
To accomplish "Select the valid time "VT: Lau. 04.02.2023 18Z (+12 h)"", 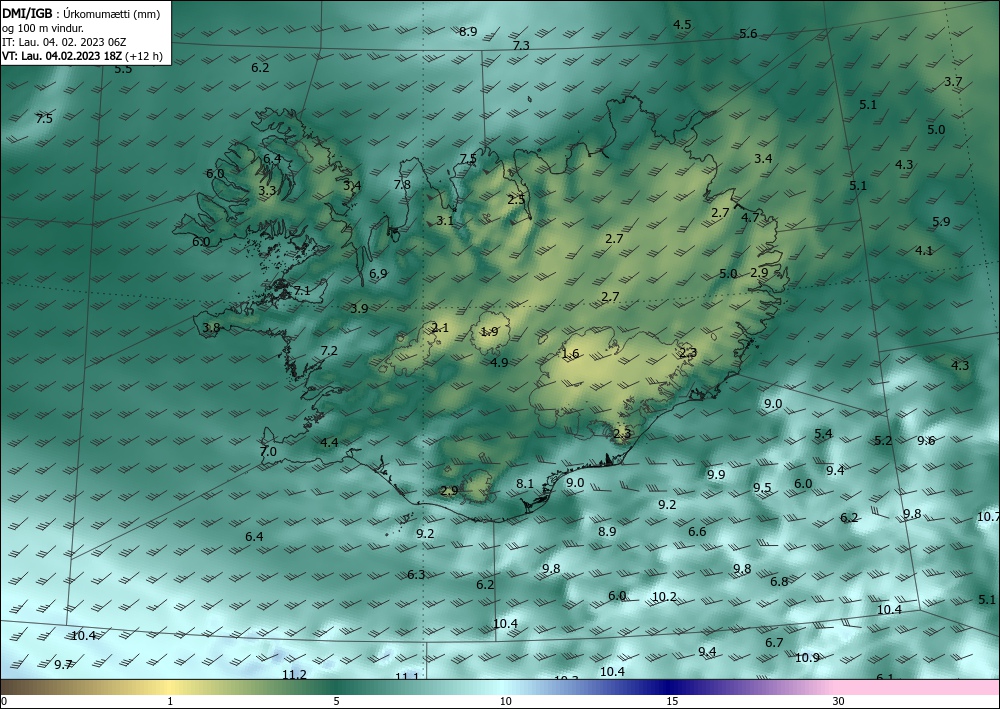I will (82, 56).
